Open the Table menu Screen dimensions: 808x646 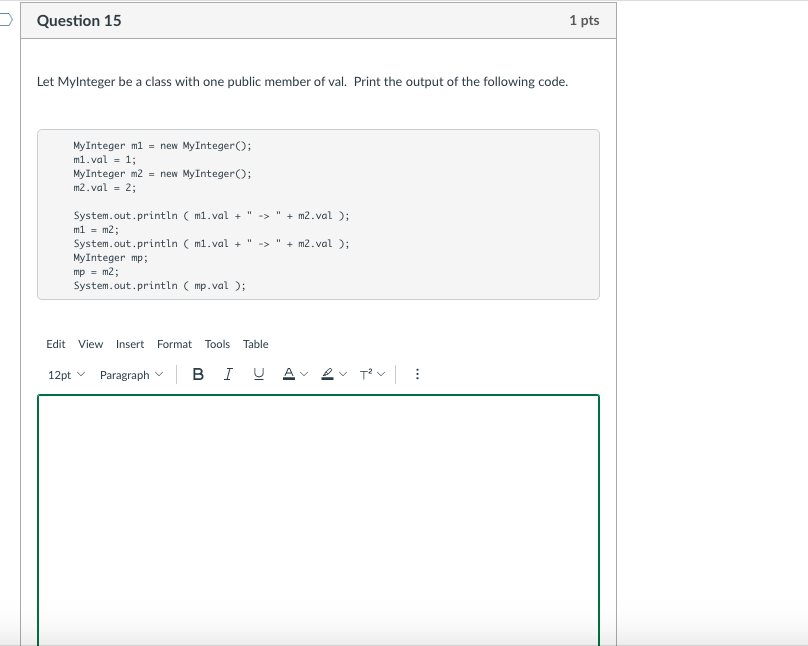(256, 344)
